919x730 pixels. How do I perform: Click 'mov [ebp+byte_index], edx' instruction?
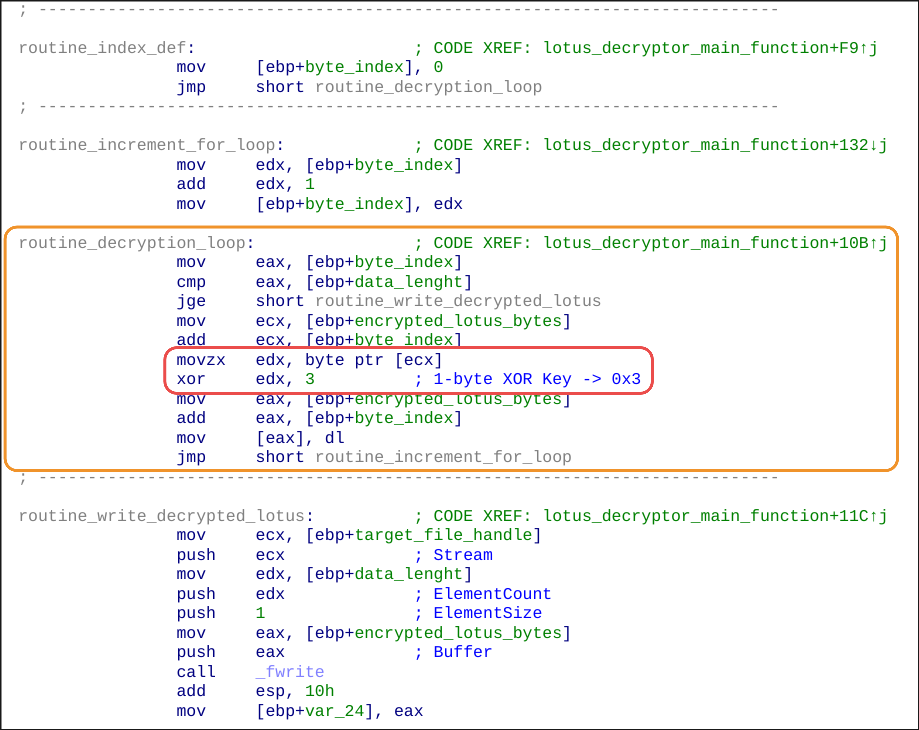[x=319, y=204]
